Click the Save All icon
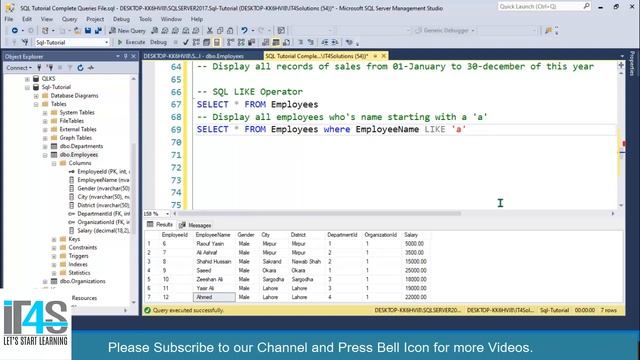 coord(98,31)
